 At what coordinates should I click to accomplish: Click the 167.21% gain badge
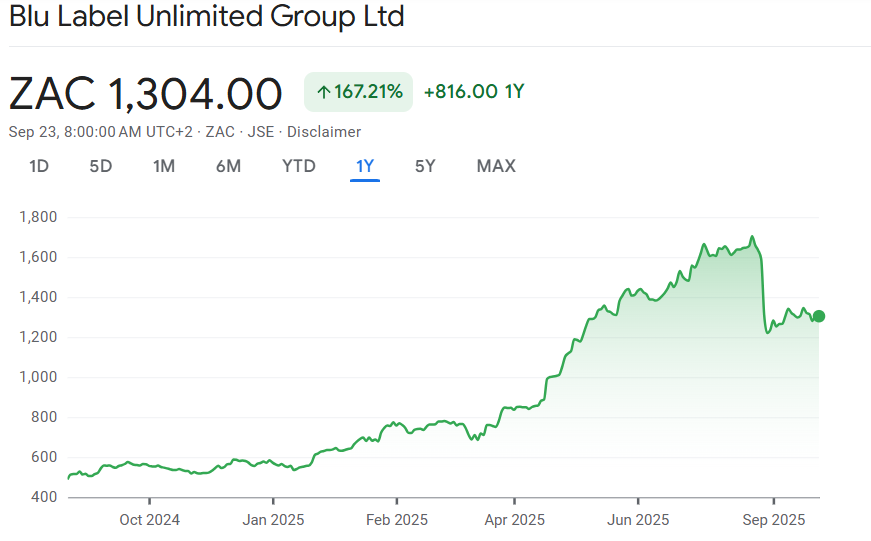pos(358,92)
